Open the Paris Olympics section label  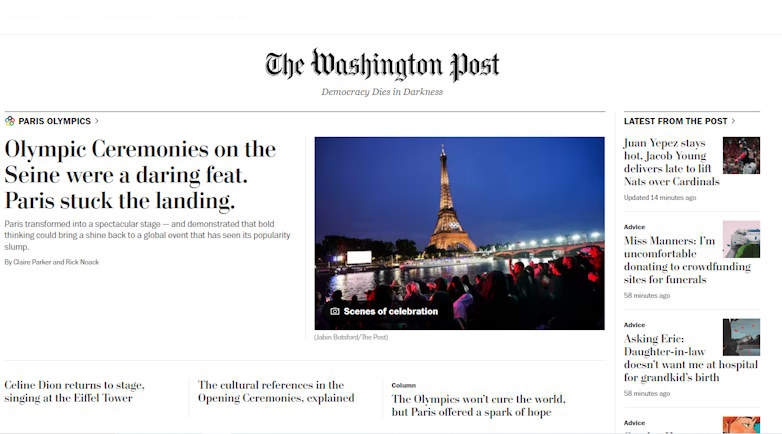[55, 121]
